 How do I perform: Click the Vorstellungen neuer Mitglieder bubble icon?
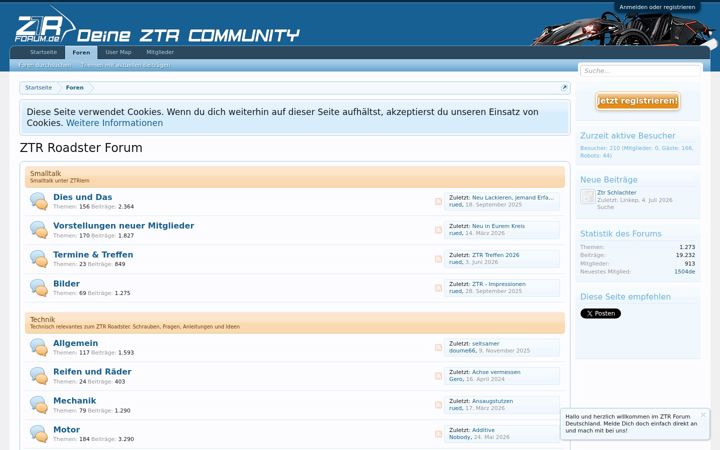pos(39,230)
